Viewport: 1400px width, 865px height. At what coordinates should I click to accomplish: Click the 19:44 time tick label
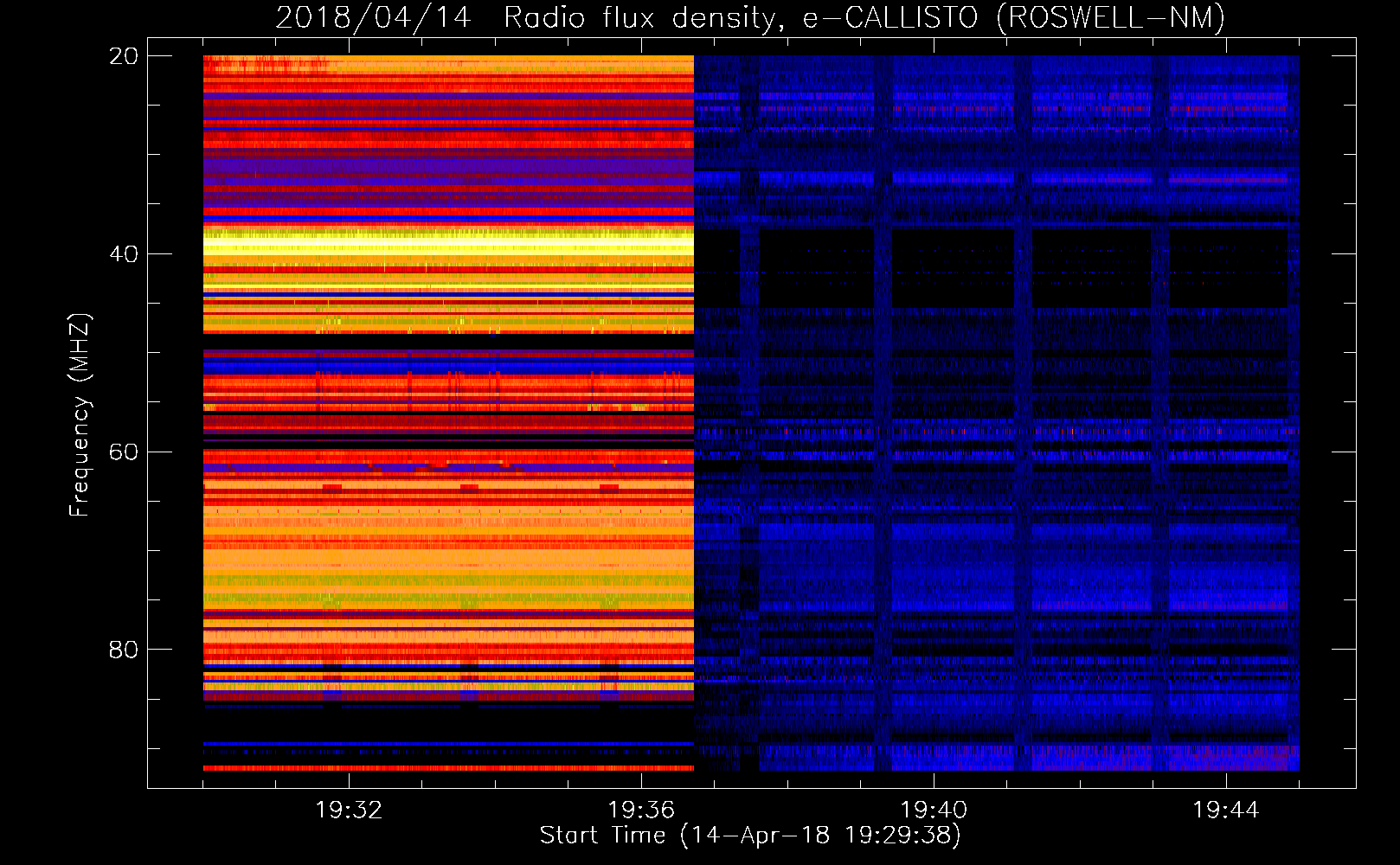[x=1226, y=811]
